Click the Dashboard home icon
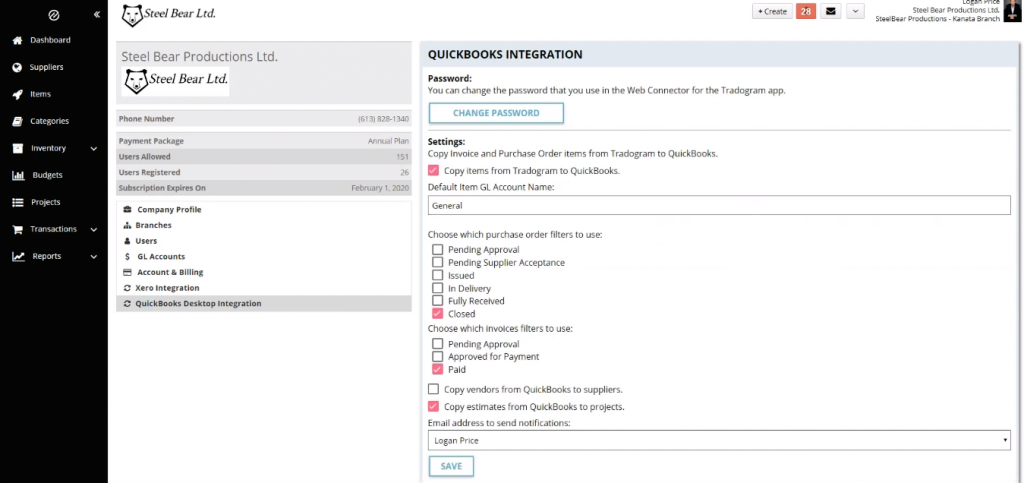The width and height of the screenshot is (1024, 483). pyautogui.click(x=18, y=40)
